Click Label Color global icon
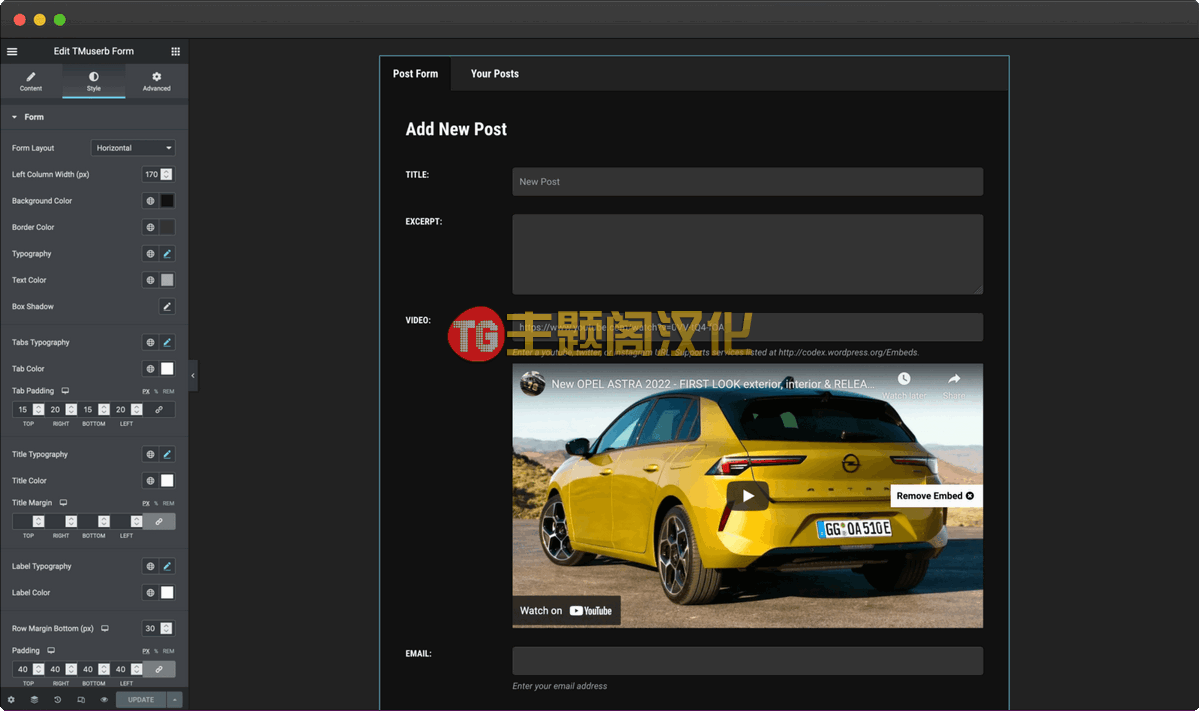Screen dimensions: 1200x711 (150, 593)
